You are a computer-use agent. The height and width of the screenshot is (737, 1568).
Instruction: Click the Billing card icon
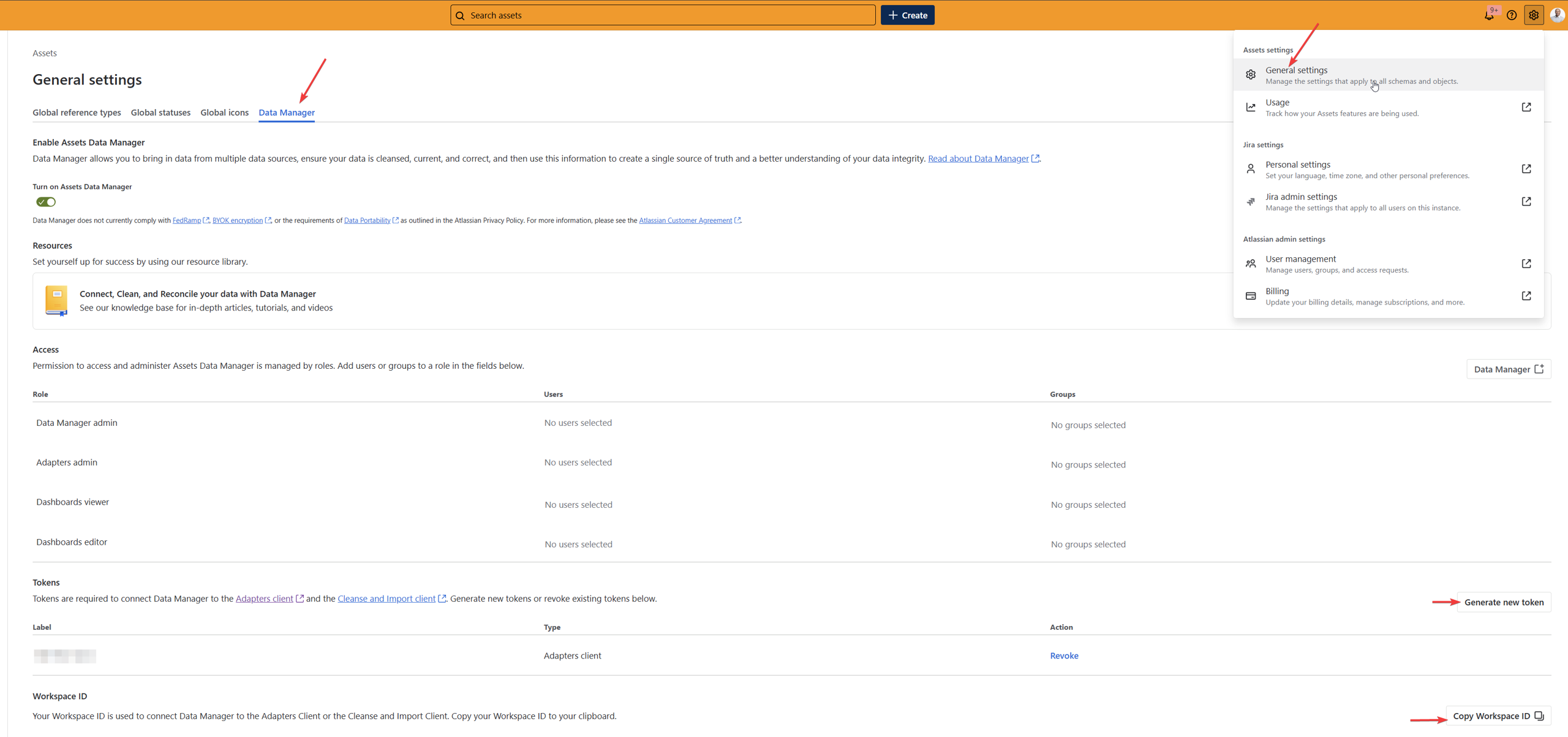point(1251,296)
